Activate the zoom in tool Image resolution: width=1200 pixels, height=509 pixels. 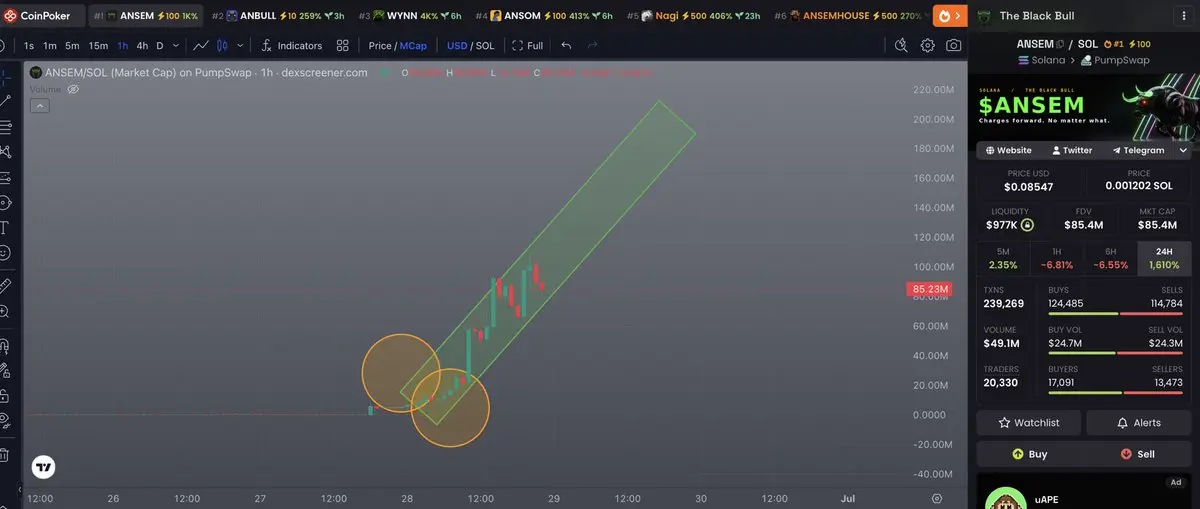[5, 311]
